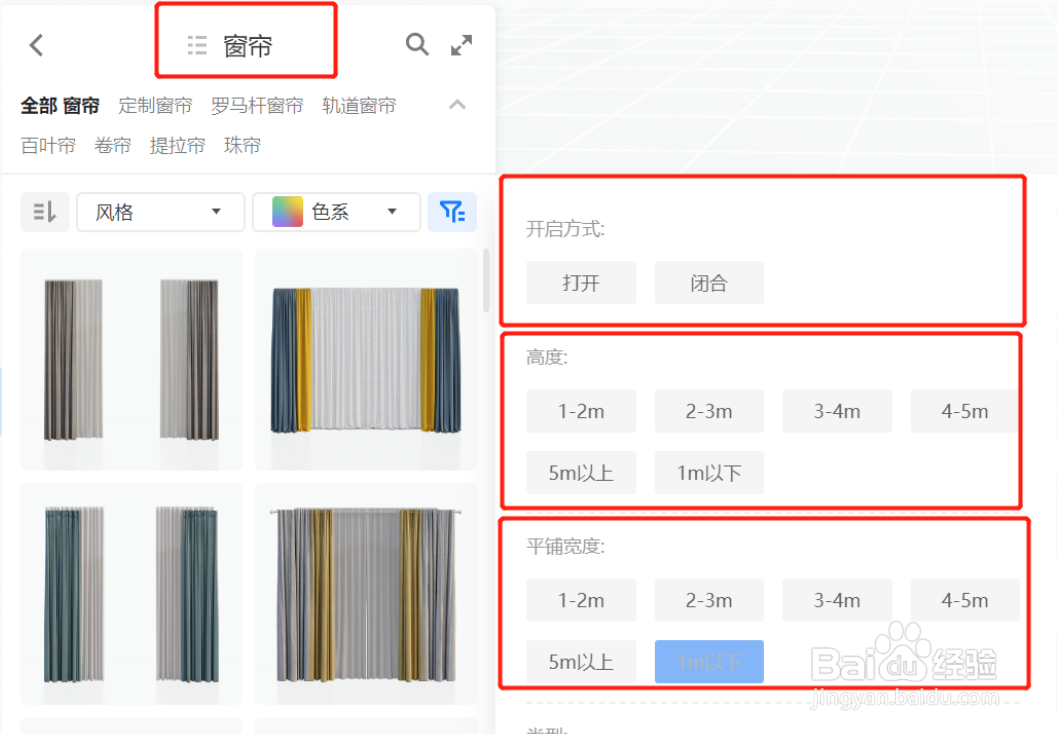Viewport: 1057px width, 734px height.
Task: Click the curtain list vertical scrollbar
Action: tap(486, 280)
